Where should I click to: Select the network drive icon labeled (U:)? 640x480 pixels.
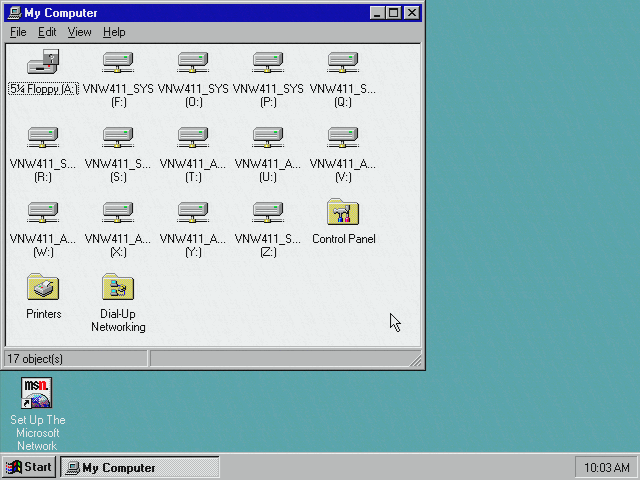268,137
